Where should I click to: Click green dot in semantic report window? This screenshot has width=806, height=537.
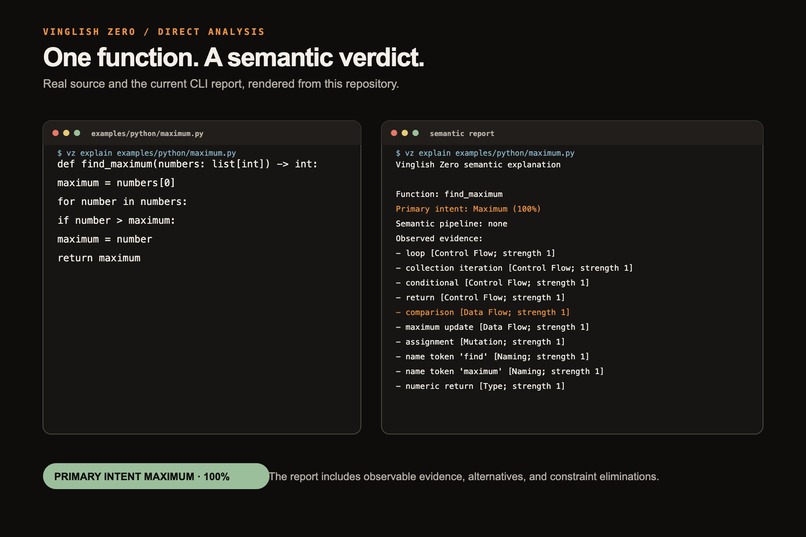415,133
